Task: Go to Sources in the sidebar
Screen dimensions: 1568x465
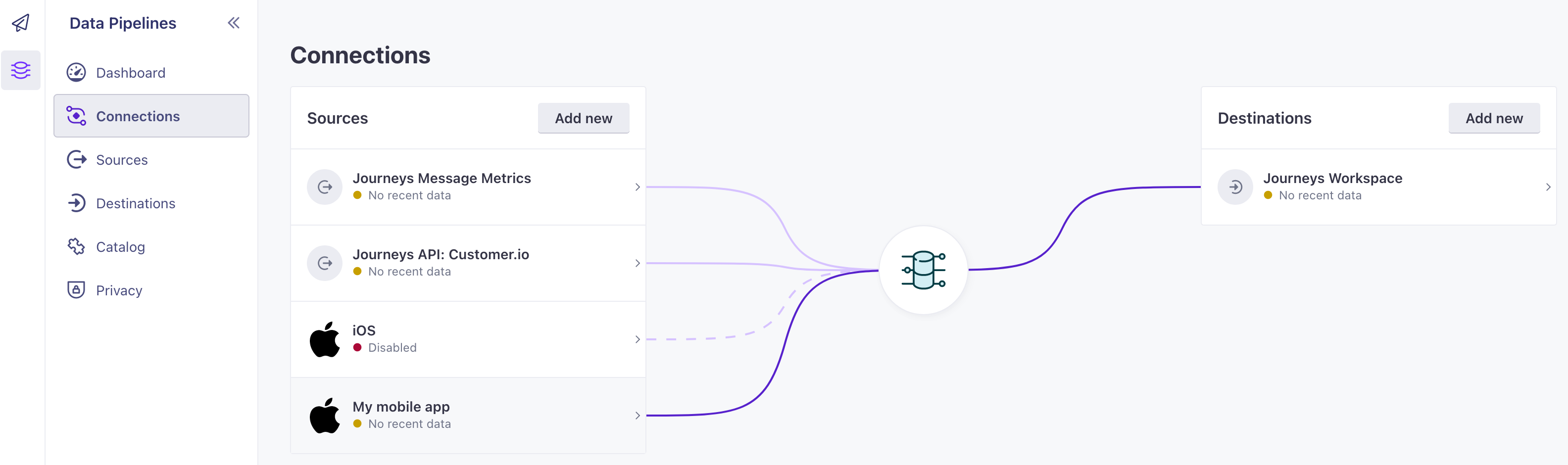Action: (x=122, y=160)
